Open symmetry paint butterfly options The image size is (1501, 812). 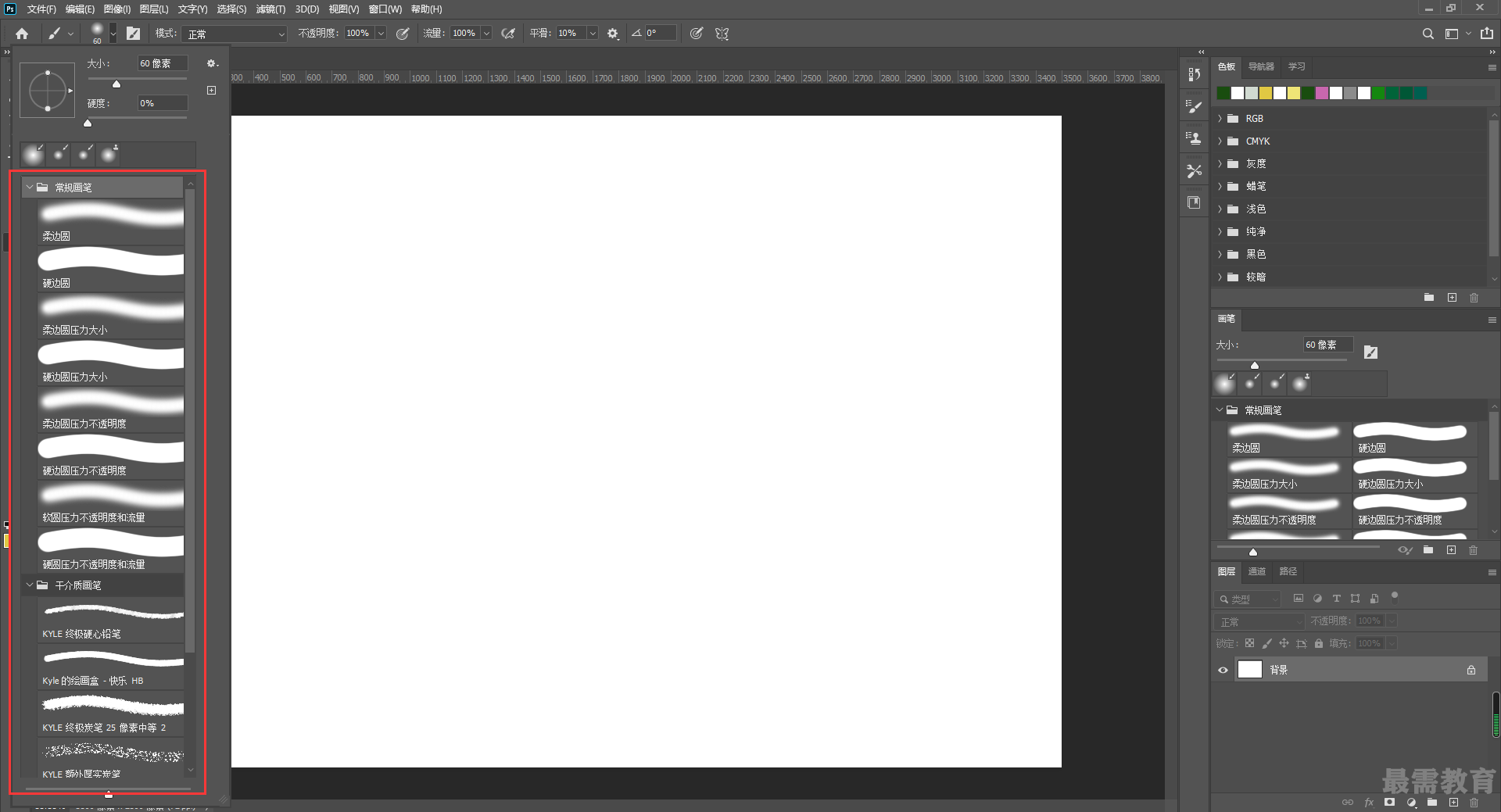pyautogui.click(x=722, y=34)
